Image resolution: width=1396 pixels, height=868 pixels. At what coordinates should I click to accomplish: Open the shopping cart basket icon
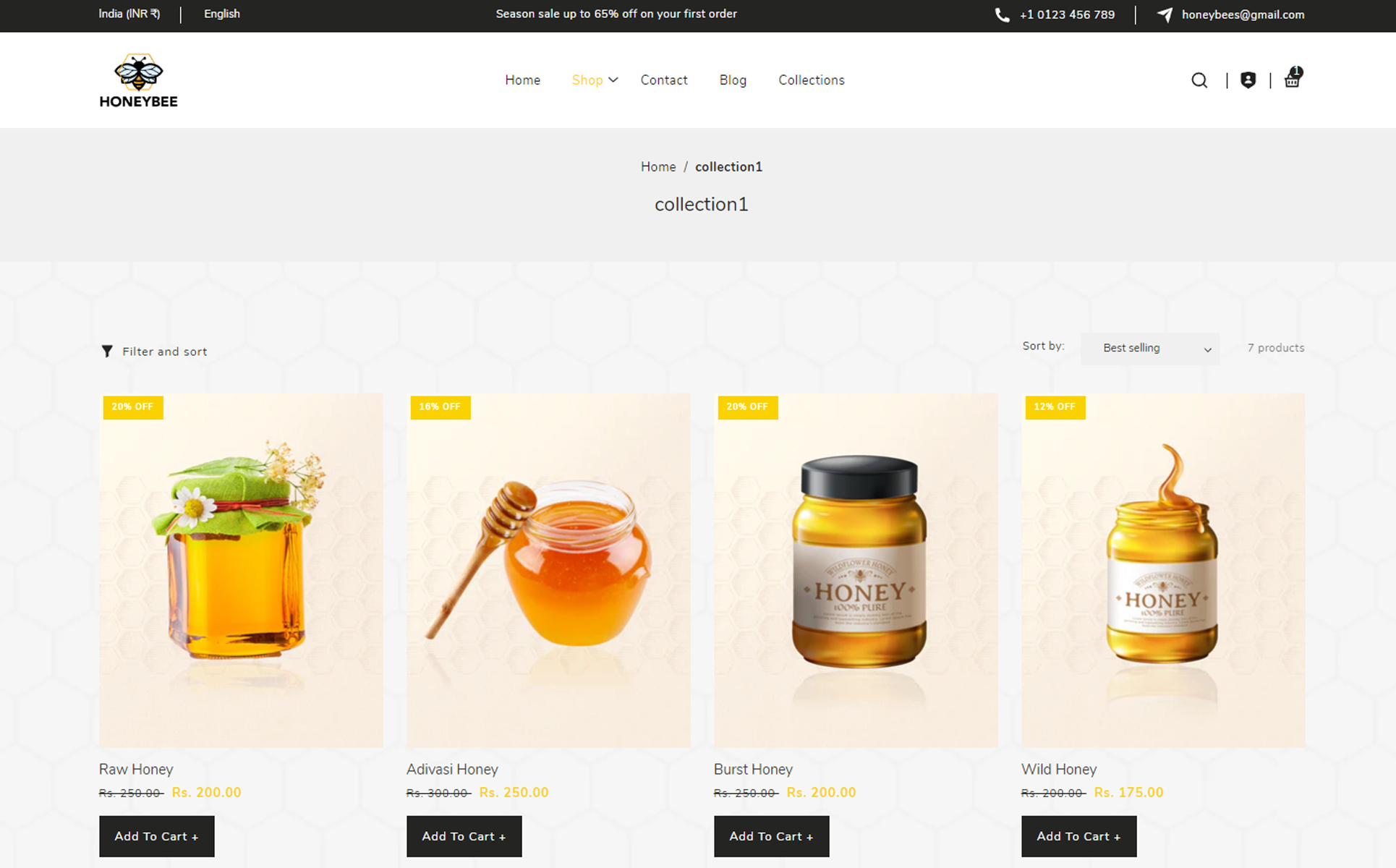(1293, 77)
